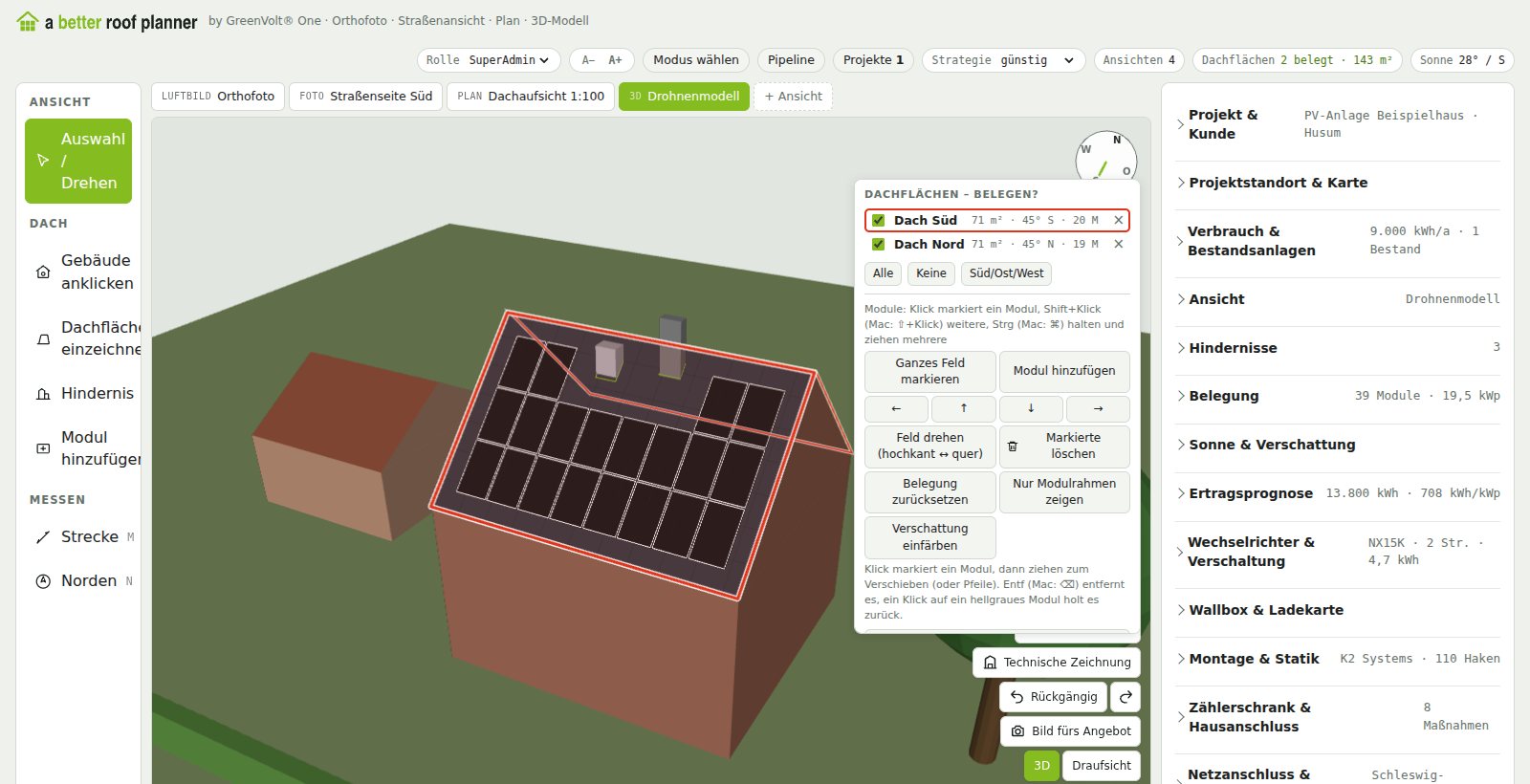Expand the Sonne & Verschattung section
Viewport: 1530px width, 784px height.
coord(1338,445)
